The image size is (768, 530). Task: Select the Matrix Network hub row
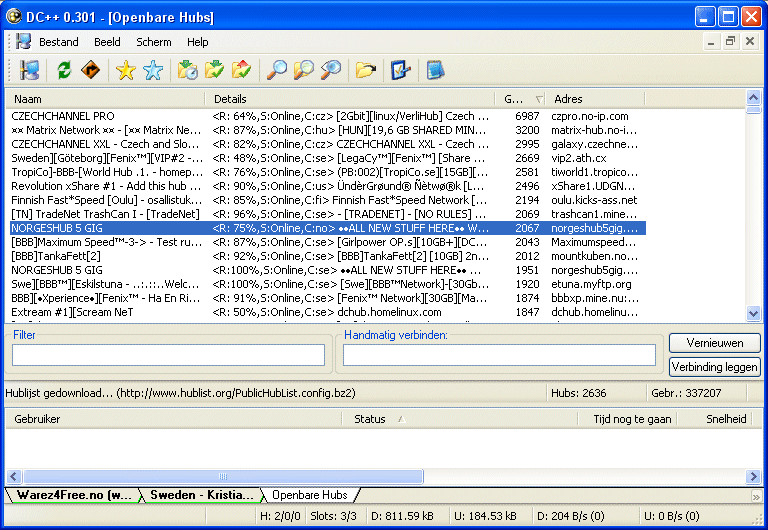[x=327, y=130]
